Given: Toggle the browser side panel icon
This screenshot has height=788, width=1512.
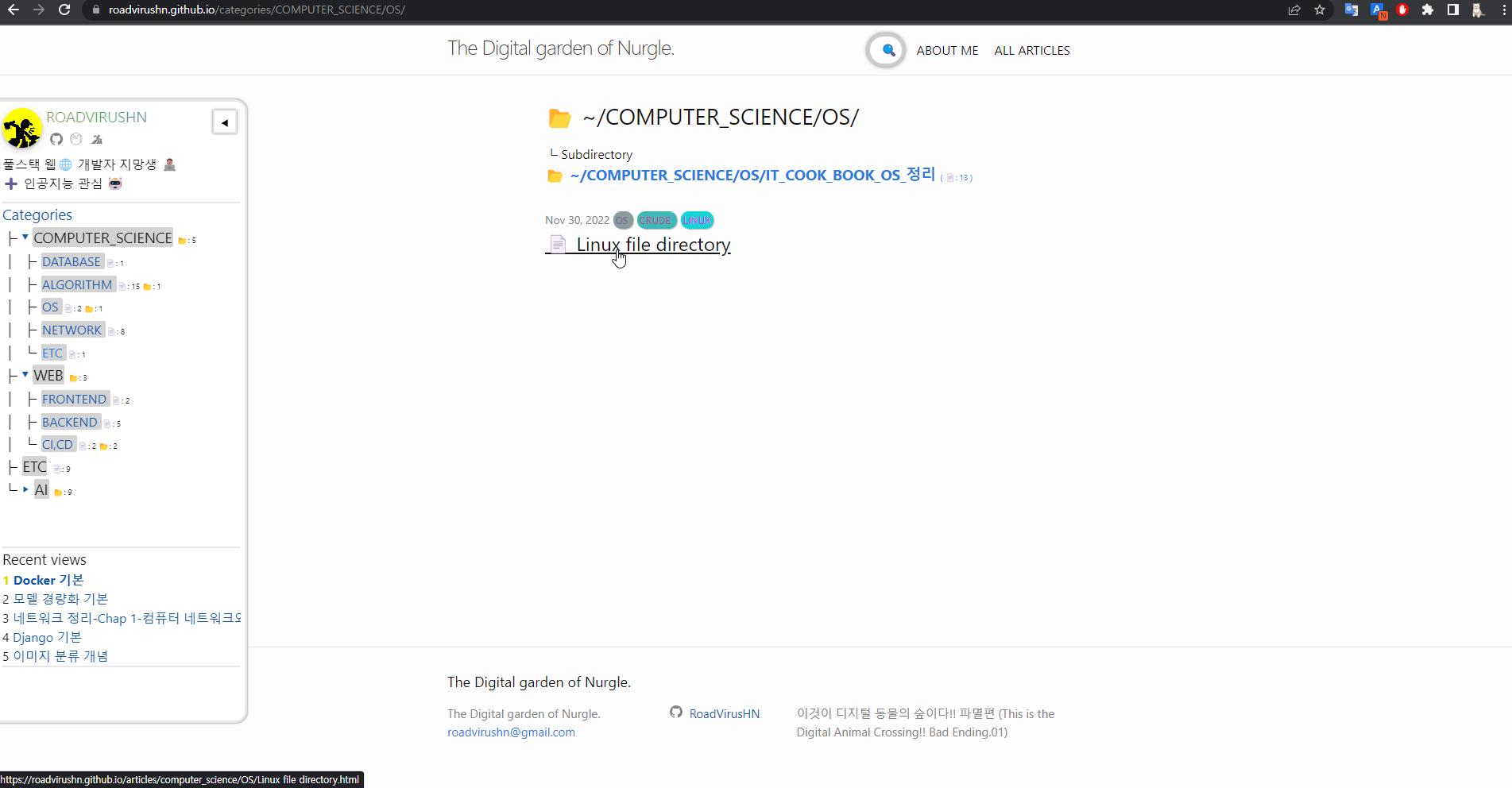Looking at the screenshot, I should [x=1452, y=10].
